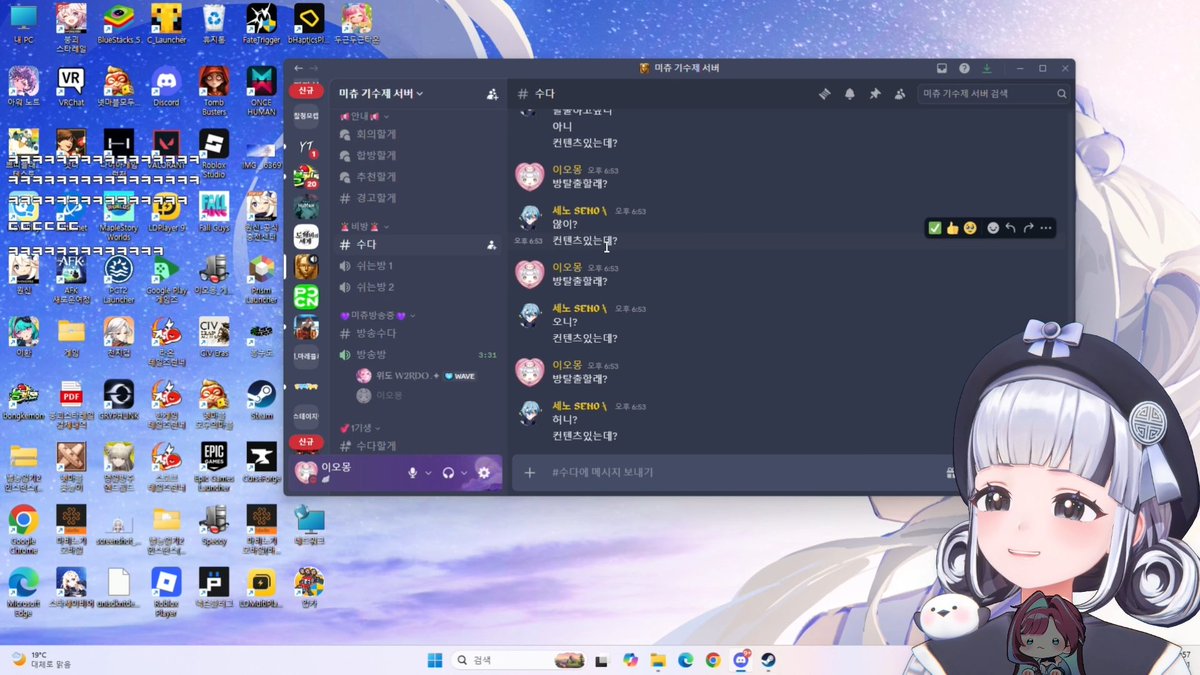Toggle the member list icon in header
1200x675 pixels.
(x=900, y=94)
